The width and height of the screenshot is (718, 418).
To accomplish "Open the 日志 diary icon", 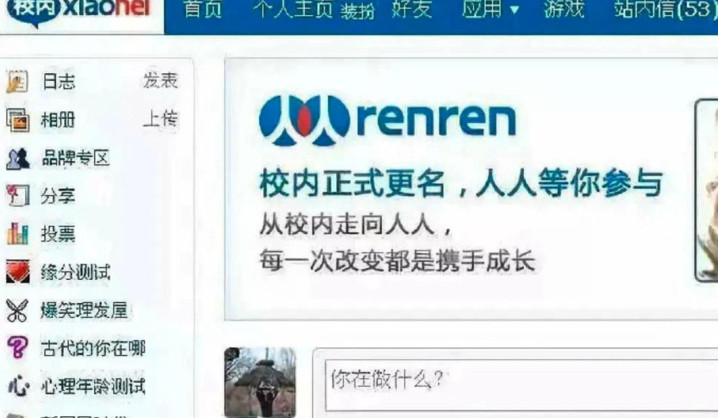I will click(17, 81).
